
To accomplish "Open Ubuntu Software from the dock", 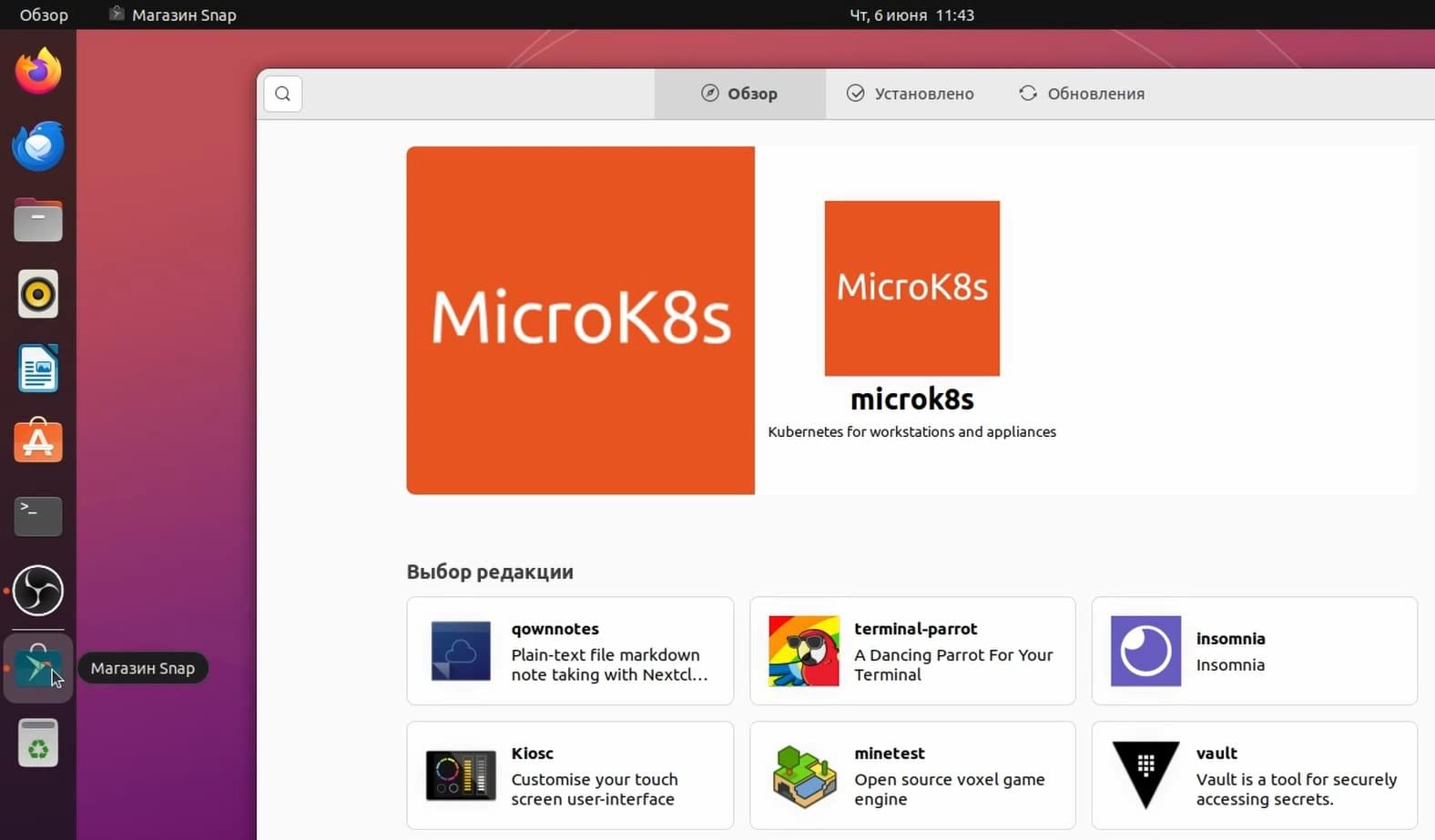I will coord(38,441).
